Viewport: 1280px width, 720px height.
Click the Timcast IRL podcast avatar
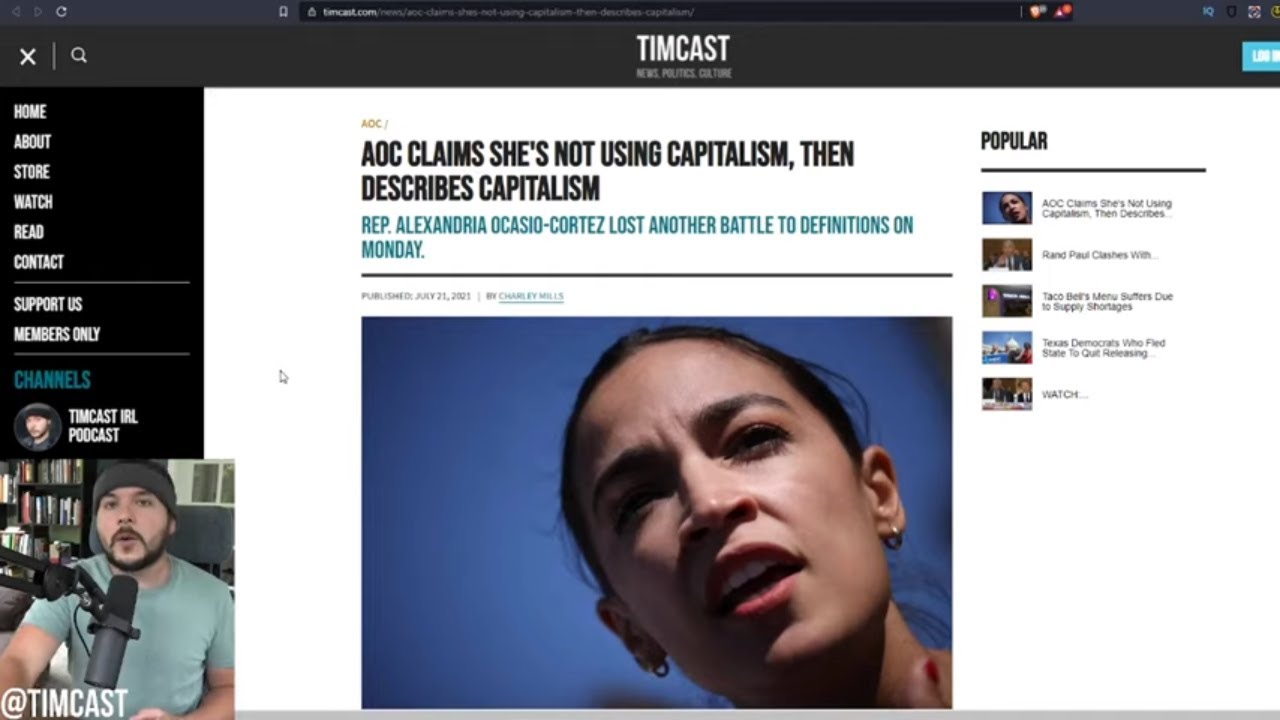37,426
